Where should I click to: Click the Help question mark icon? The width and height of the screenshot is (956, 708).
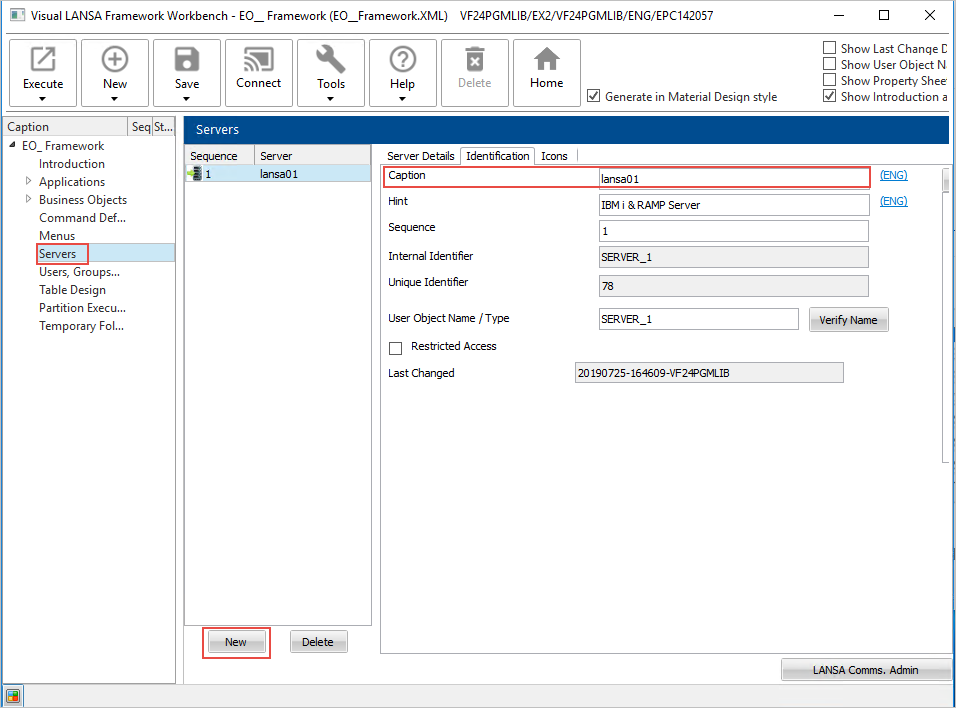402,60
